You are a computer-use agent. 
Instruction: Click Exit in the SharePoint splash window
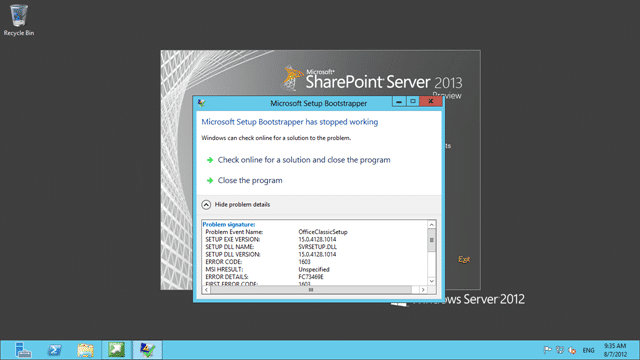pos(464,259)
